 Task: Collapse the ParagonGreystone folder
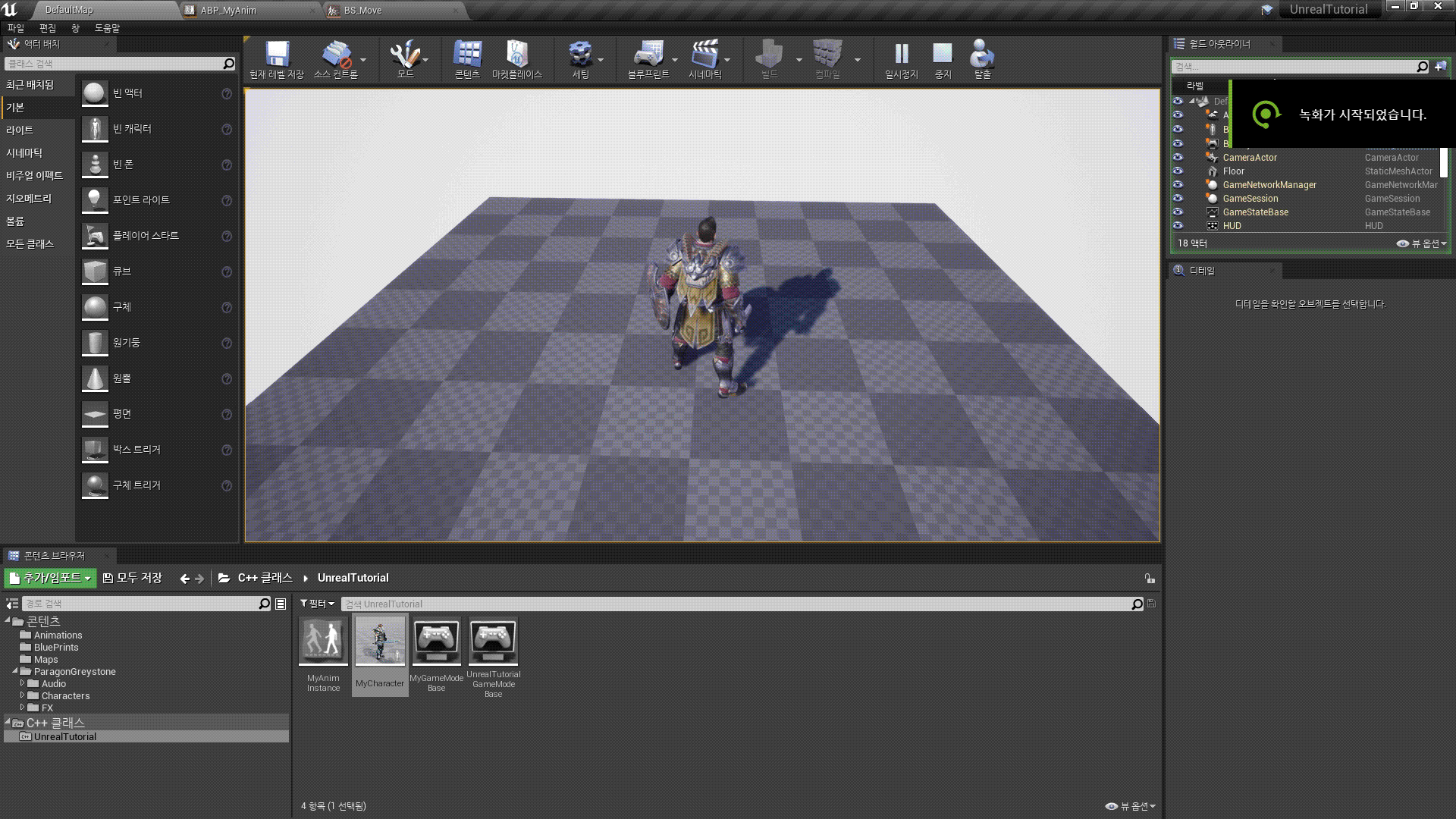(15, 671)
